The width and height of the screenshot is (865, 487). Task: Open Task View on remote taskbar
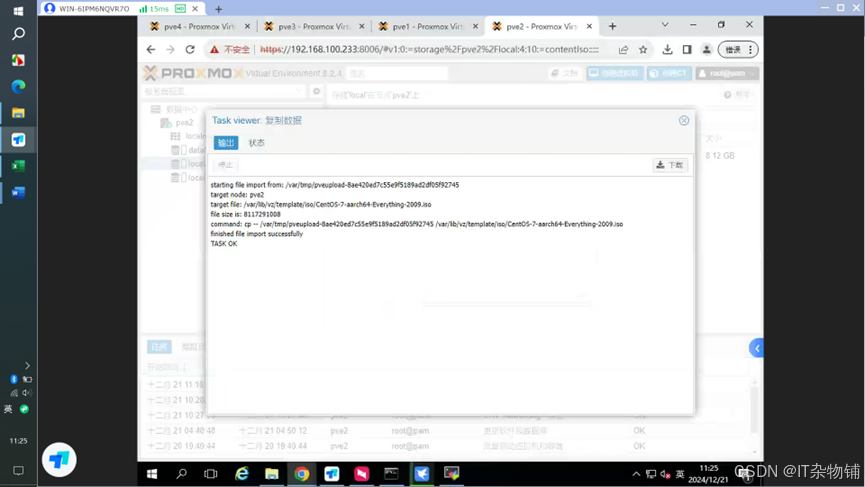pyautogui.click(x=211, y=474)
